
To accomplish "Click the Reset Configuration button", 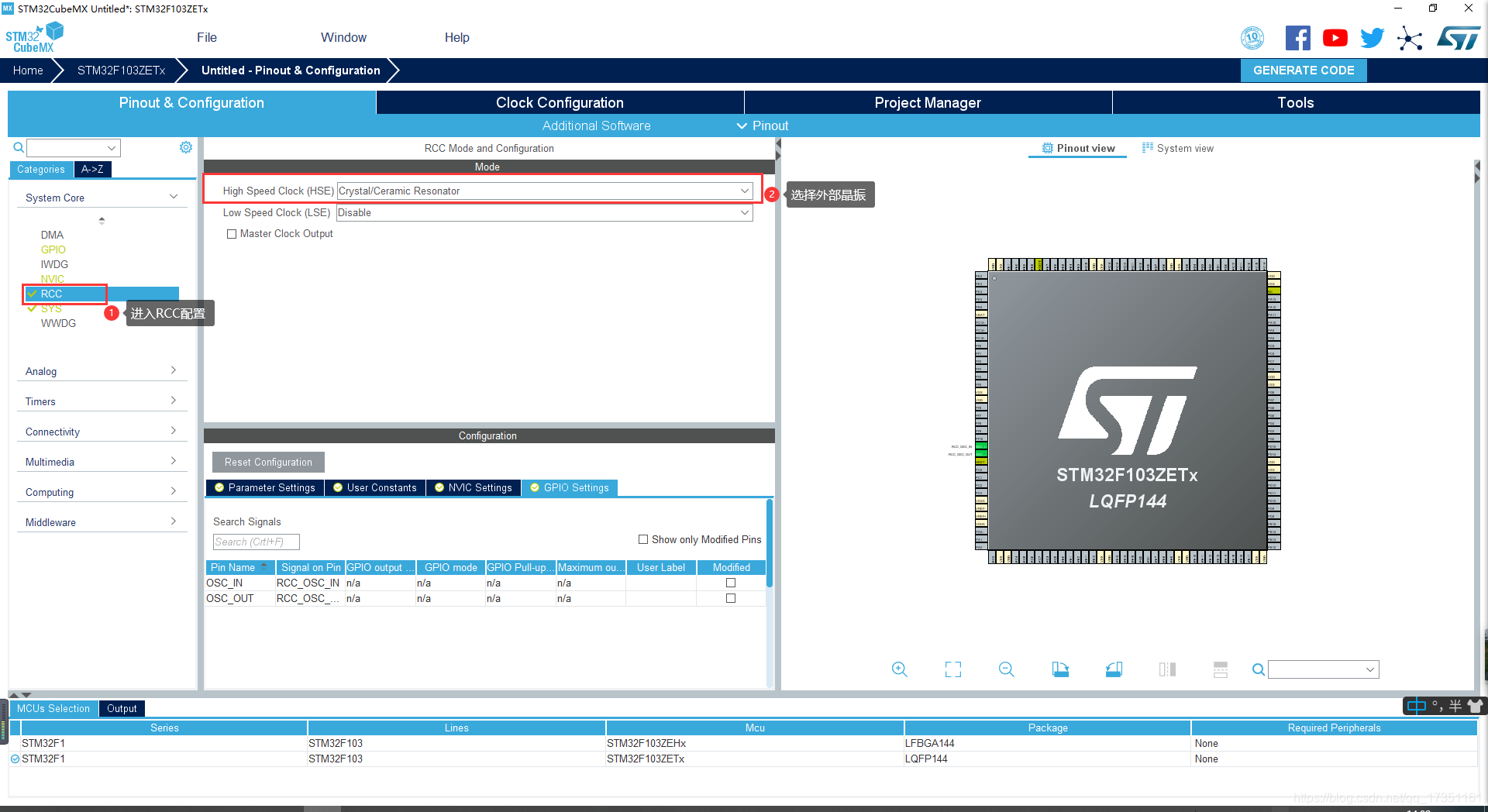I will (x=268, y=462).
